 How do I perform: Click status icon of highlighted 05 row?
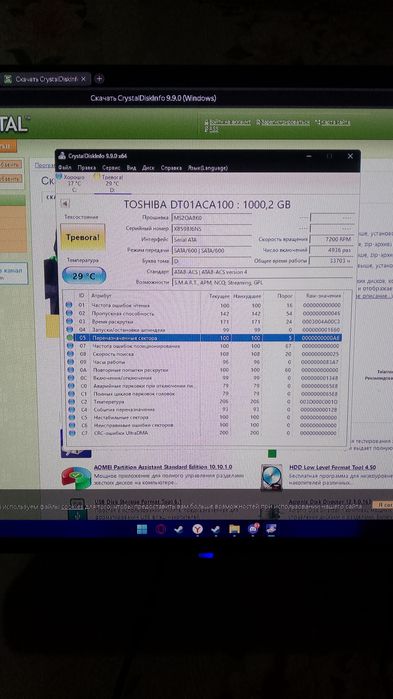pos(69,338)
